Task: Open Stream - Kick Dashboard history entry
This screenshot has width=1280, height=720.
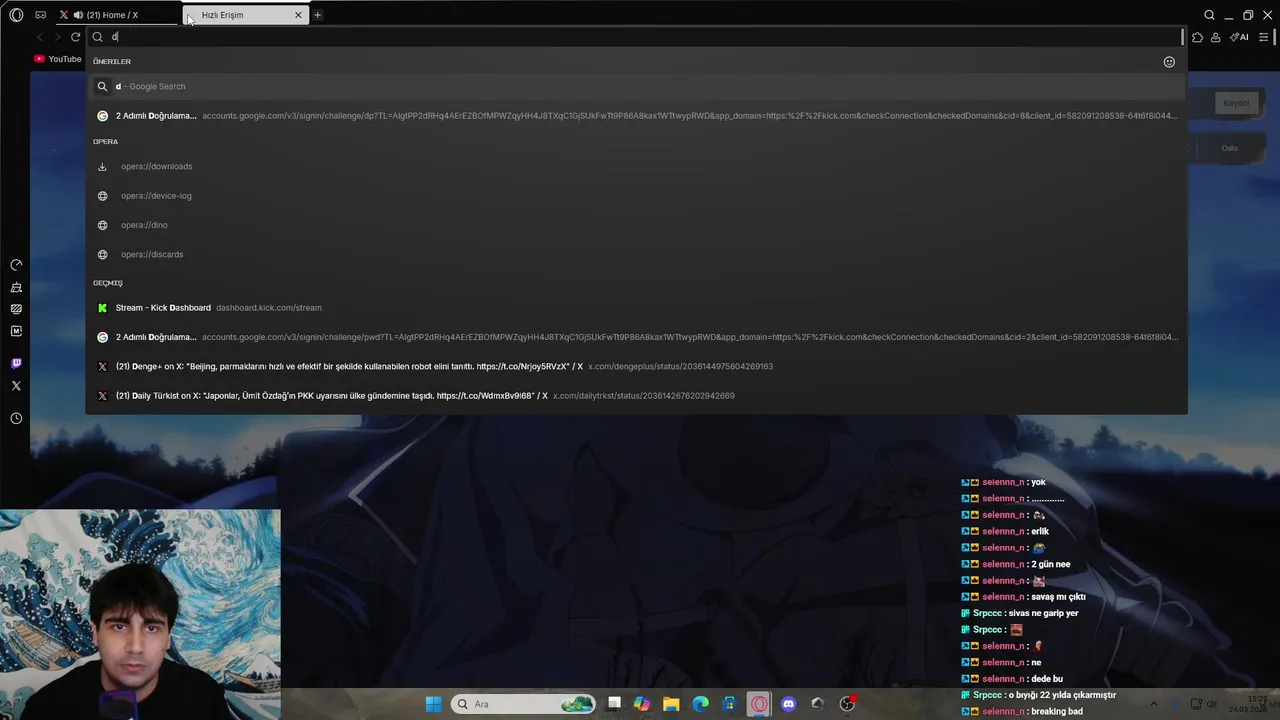Action: tap(636, 308)
